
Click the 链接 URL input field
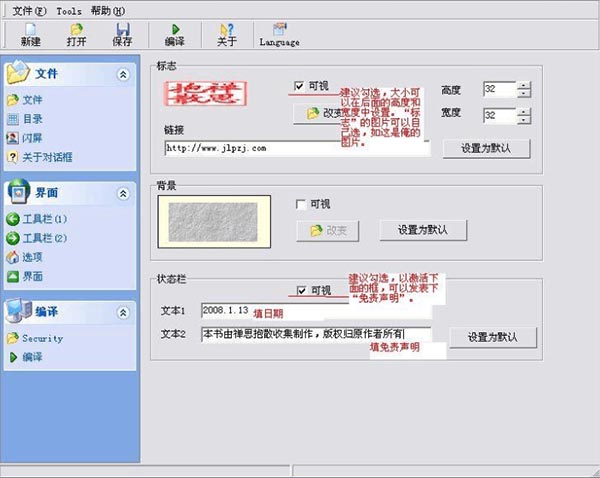pos(297,148)
